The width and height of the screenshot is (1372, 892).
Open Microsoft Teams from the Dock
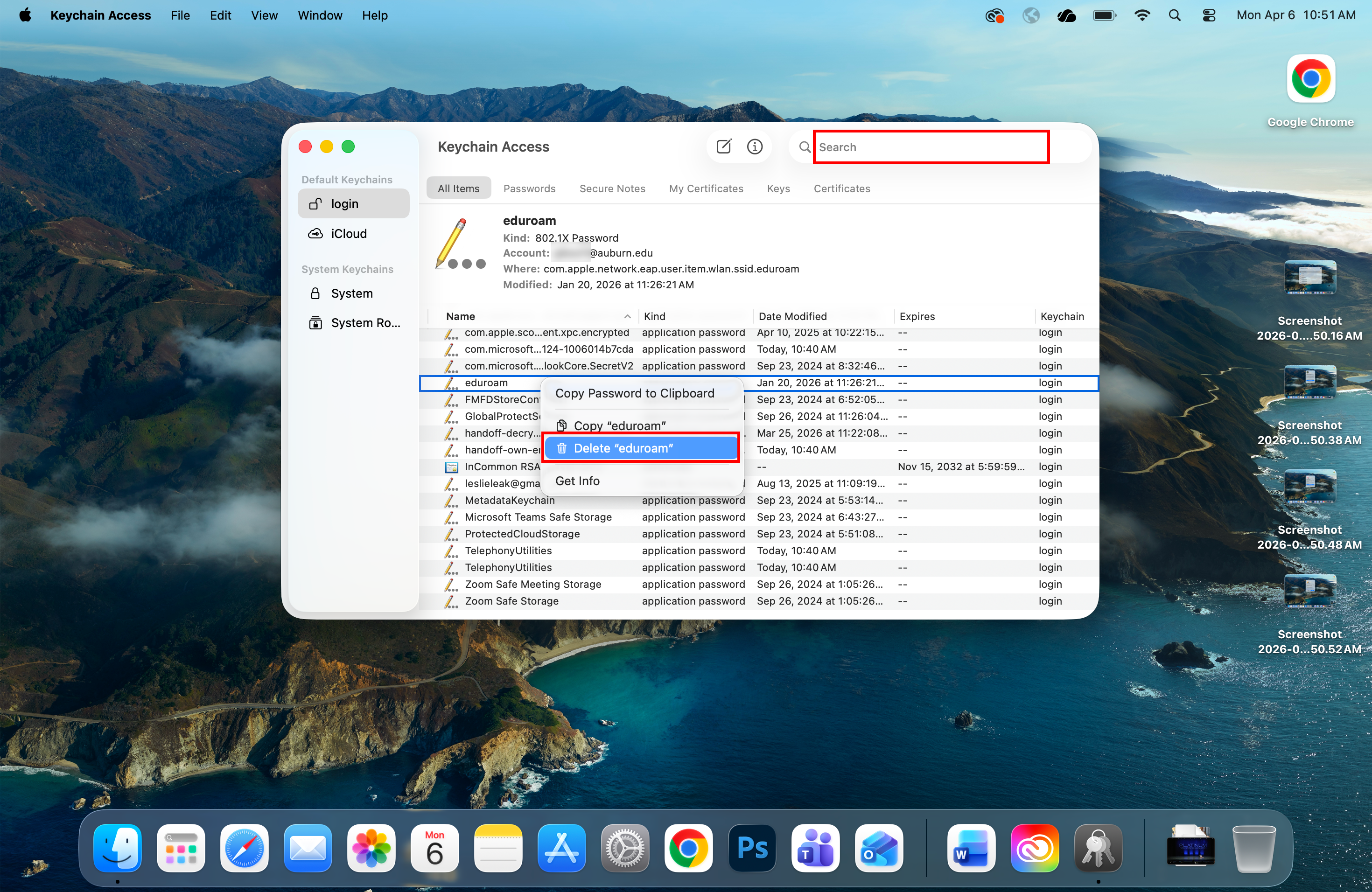(x=815, y=848)
